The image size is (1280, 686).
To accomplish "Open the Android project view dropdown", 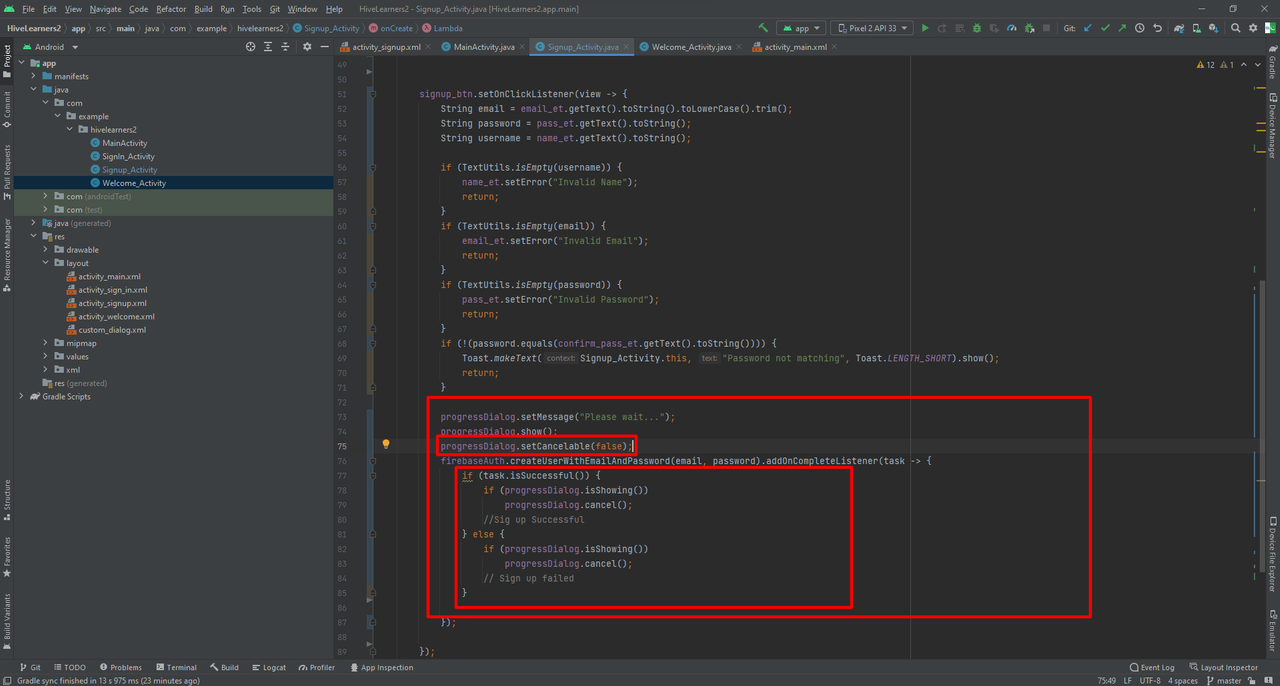I will 50,47.
